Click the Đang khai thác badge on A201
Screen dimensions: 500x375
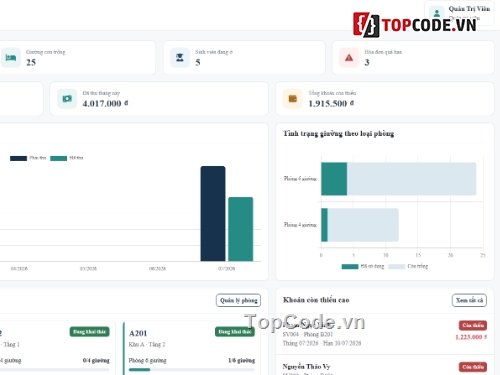click(x=235, y=332)
